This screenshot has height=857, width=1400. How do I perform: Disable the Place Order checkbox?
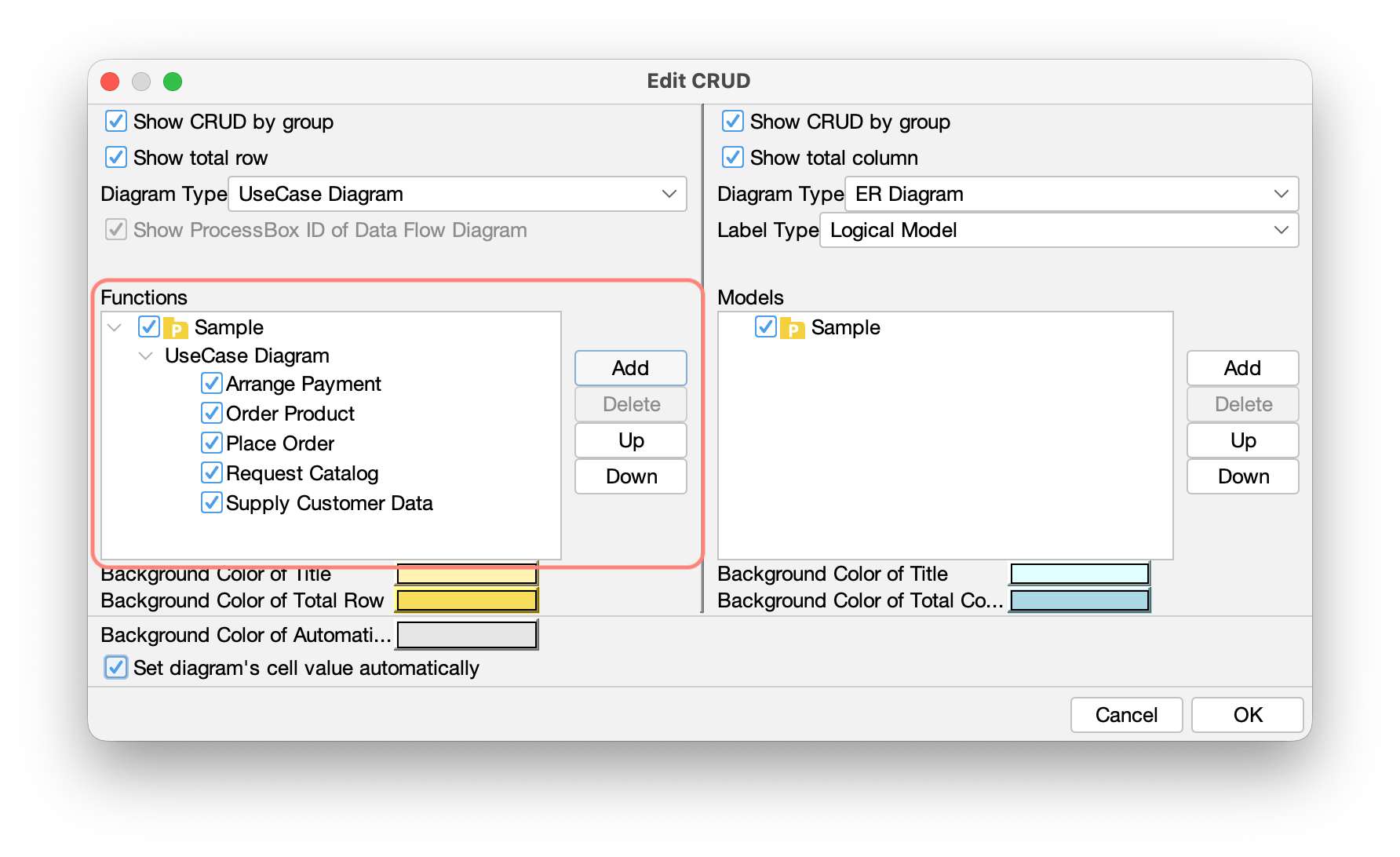(210, 443)
